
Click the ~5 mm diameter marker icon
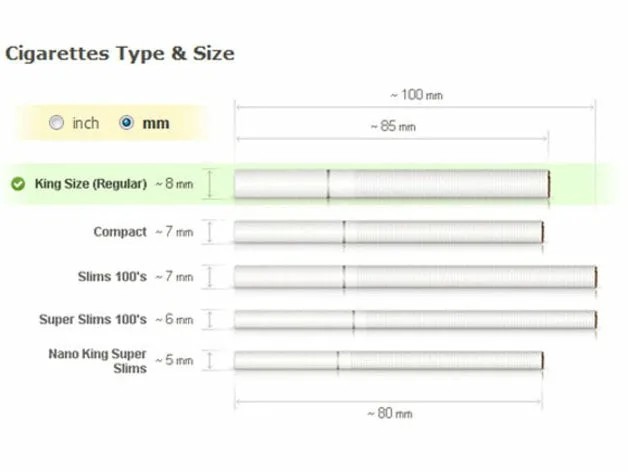coord(210,361)
